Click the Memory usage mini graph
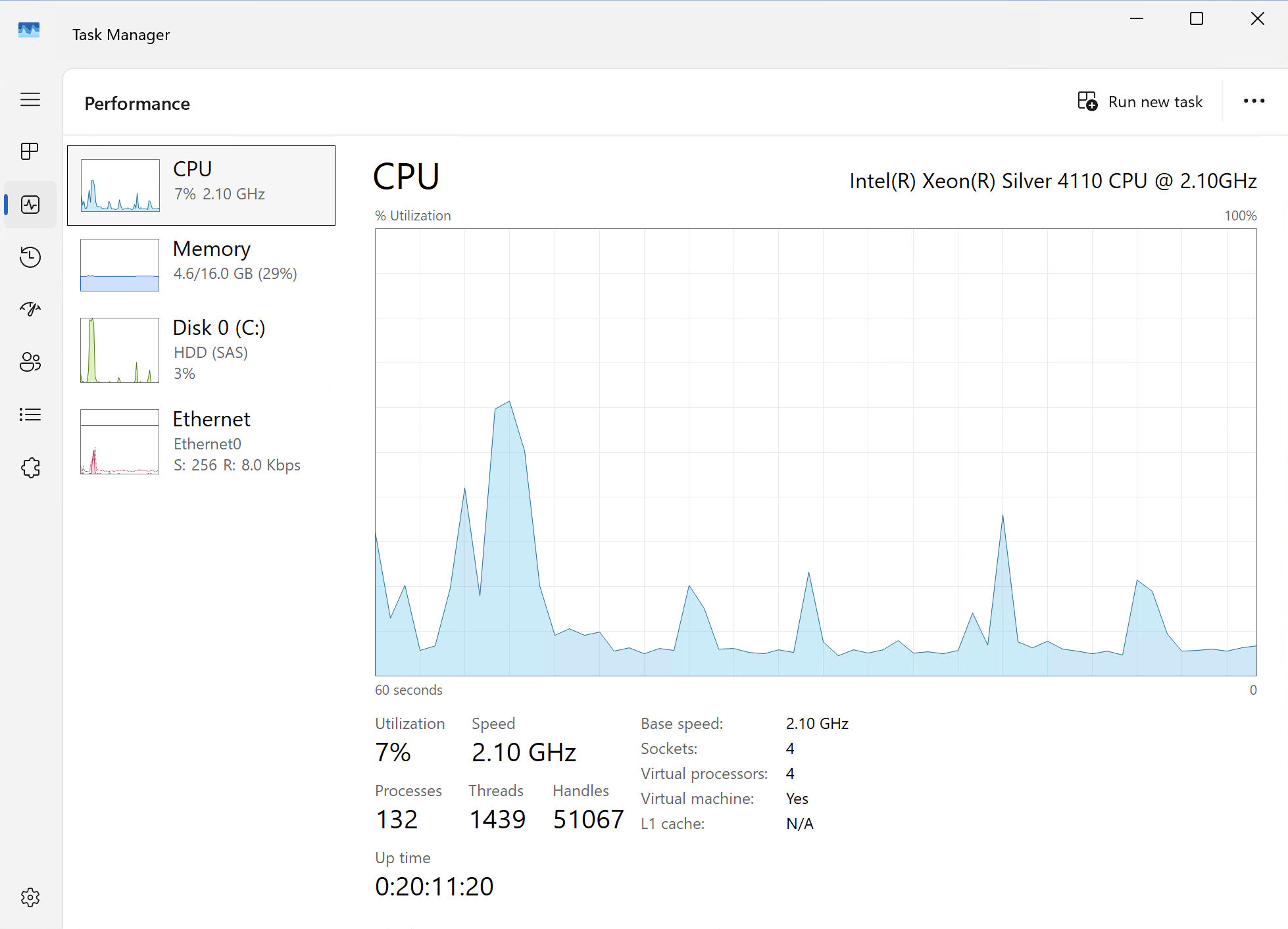 [120, 265]
